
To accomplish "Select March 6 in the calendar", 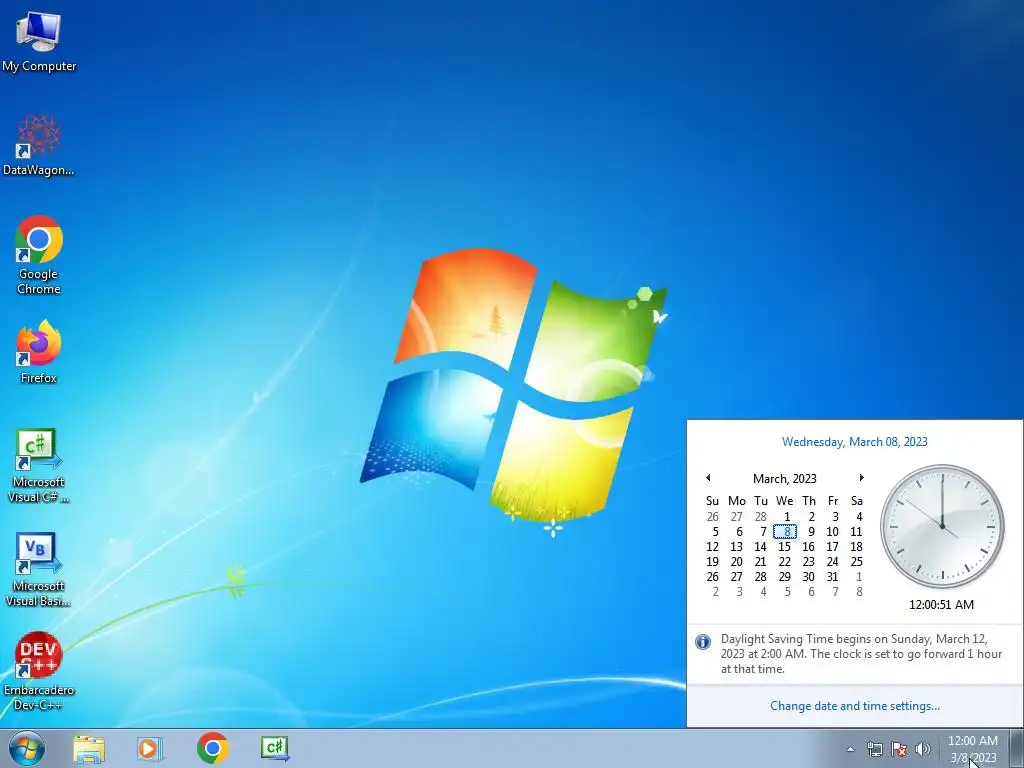I will click(737, 532).
